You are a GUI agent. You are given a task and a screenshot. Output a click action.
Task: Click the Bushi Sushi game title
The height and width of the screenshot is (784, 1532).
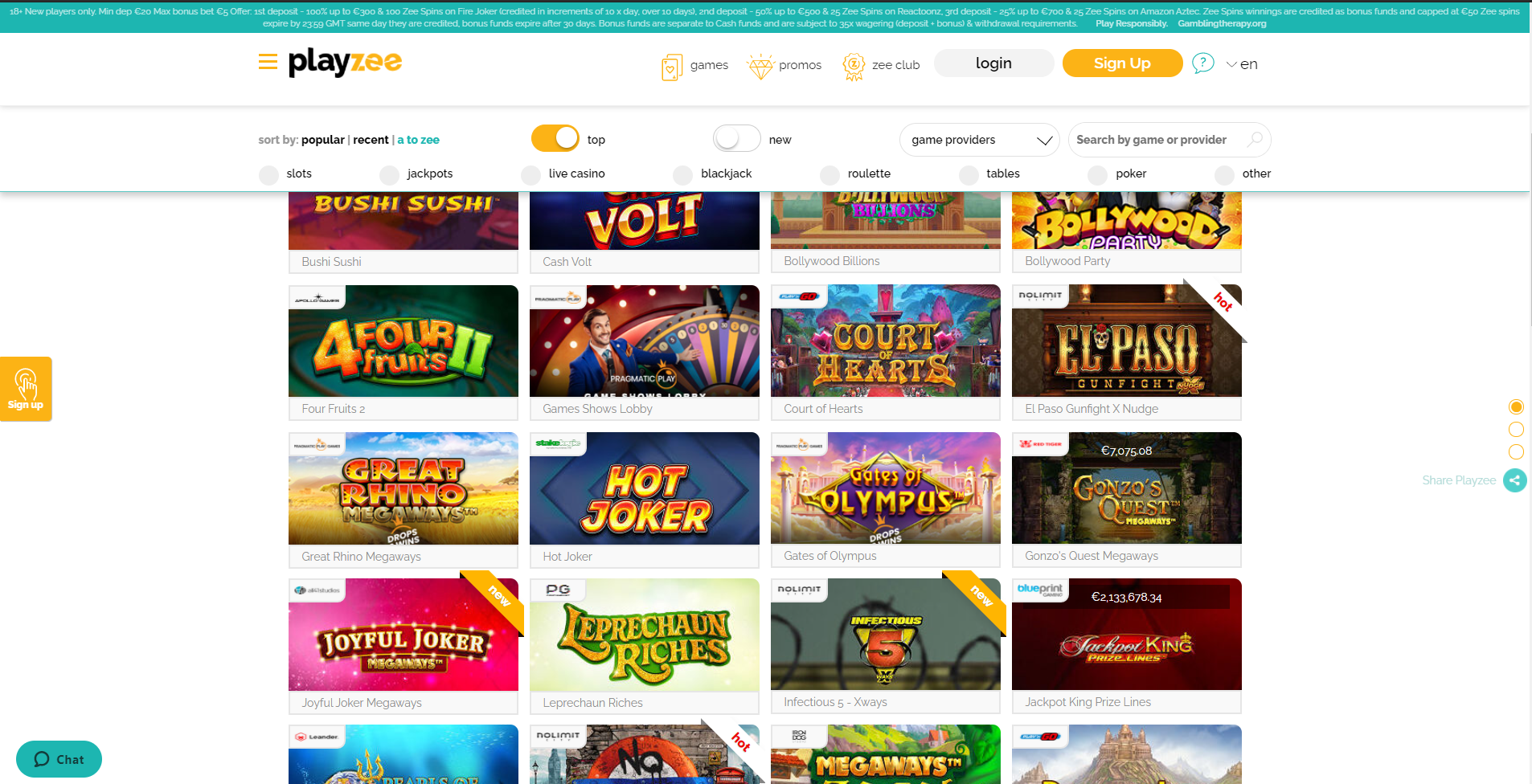[x=331, y=262]
